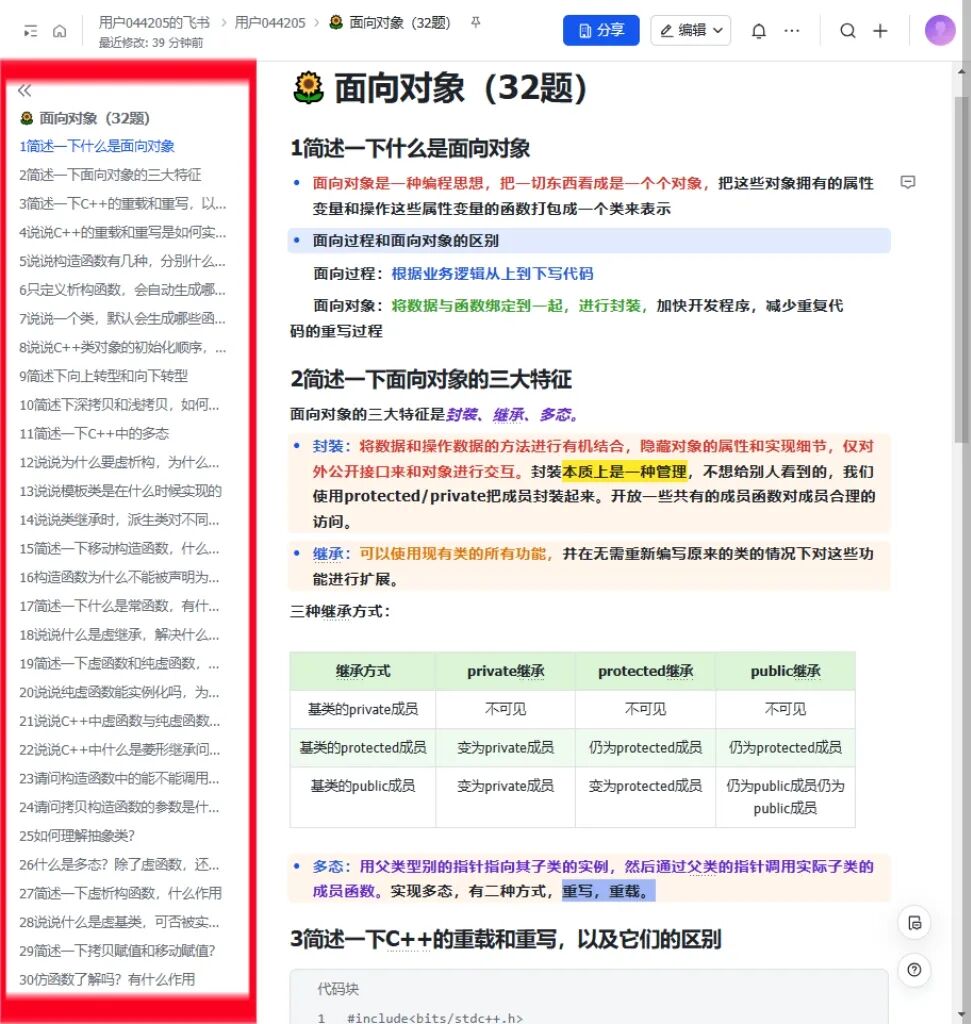
Task: Jump to outline item 9简述下向上转型和向下转型
Action: 103,376
